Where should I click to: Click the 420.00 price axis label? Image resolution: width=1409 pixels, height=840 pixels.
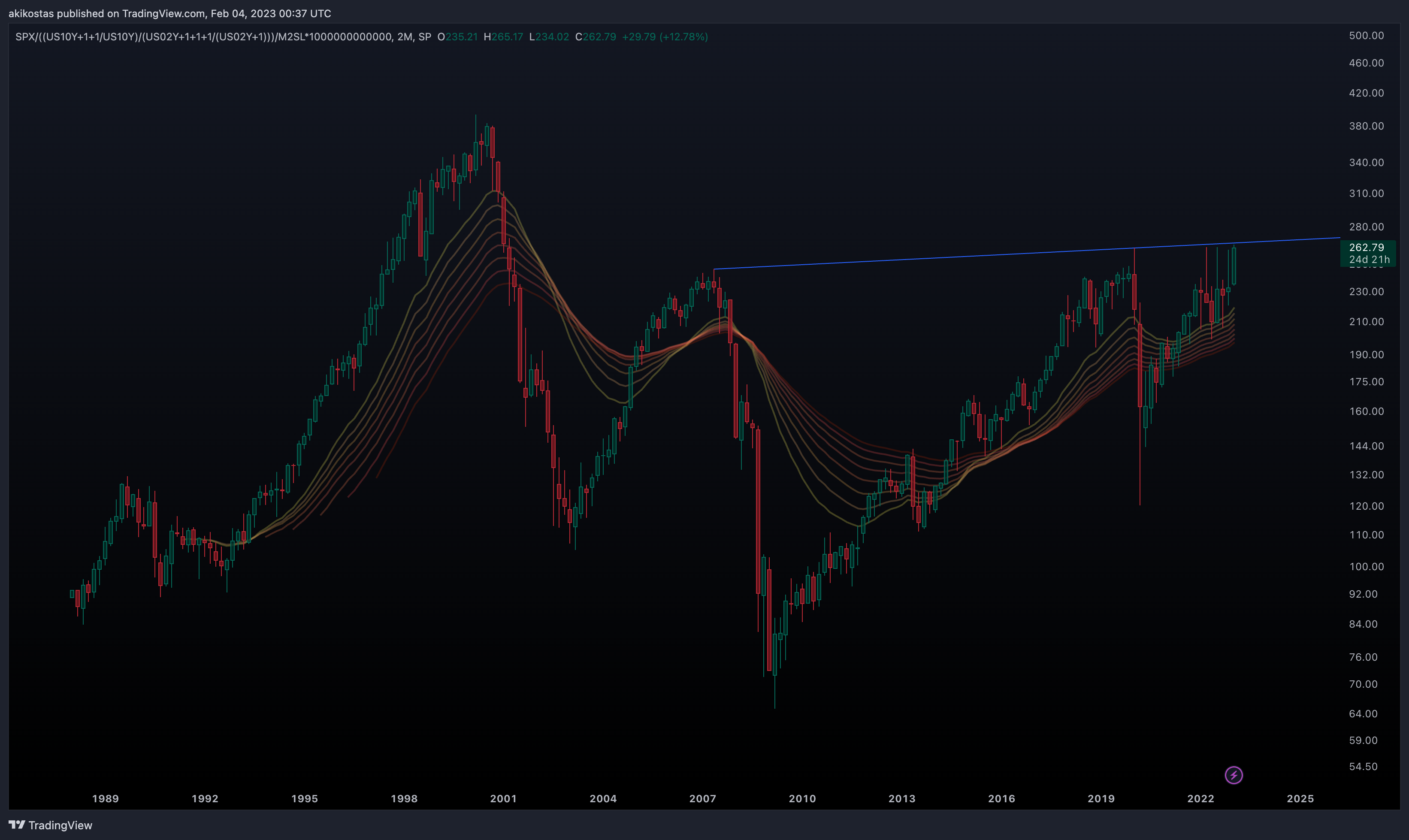tap(1367, 93)
